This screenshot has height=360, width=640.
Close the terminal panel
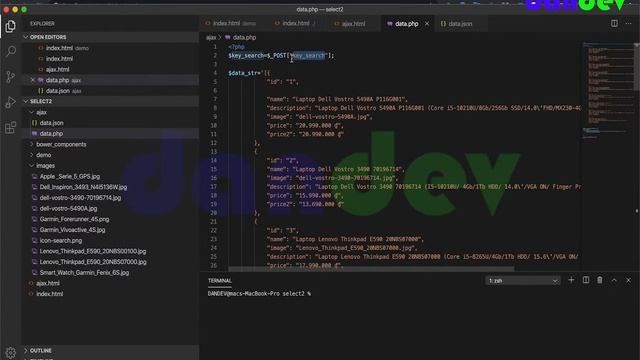[628, 280]
